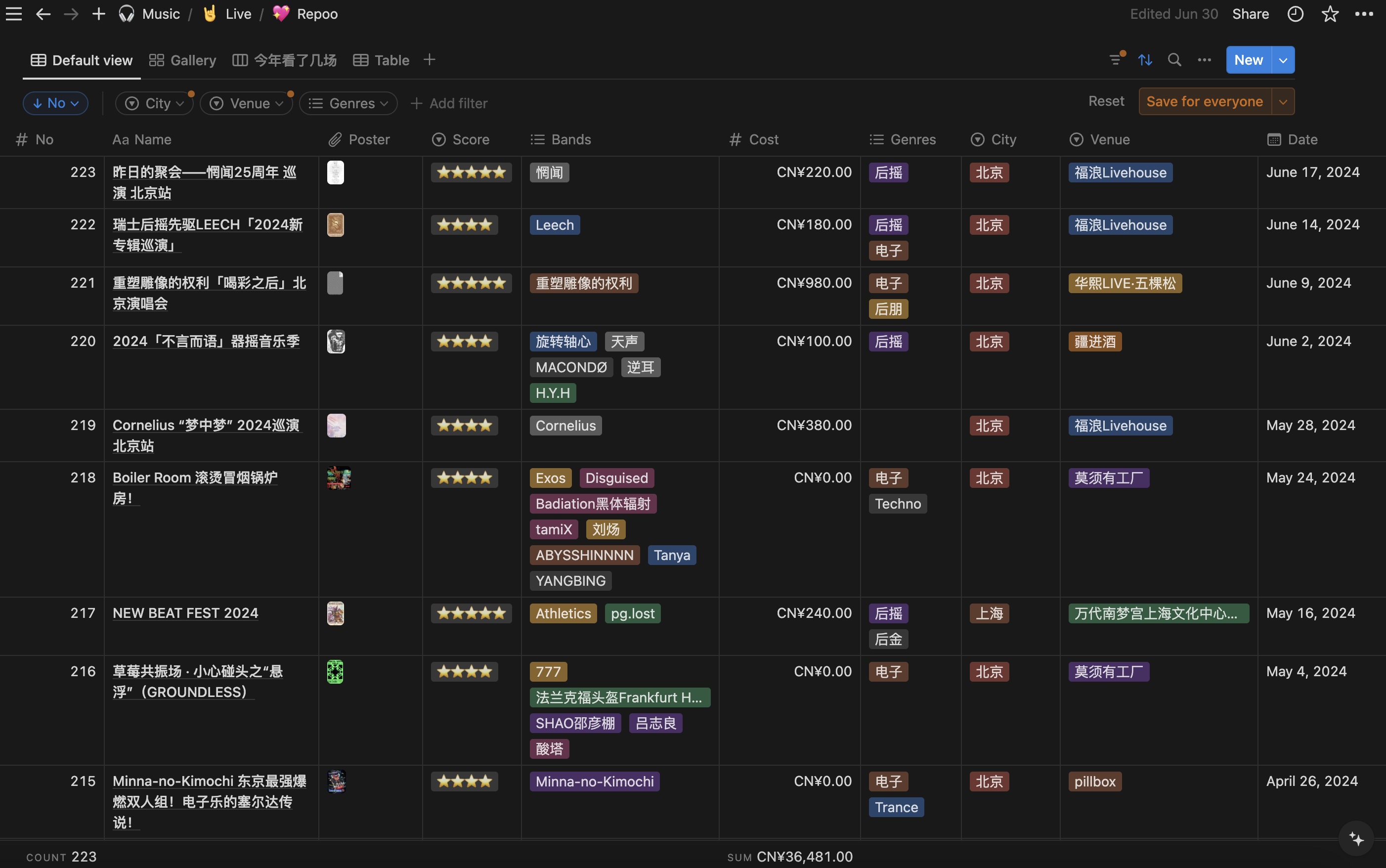Screen dimensions: 1386x868
Task: Click Save for everyone button
Action: tap(1204, 102)
